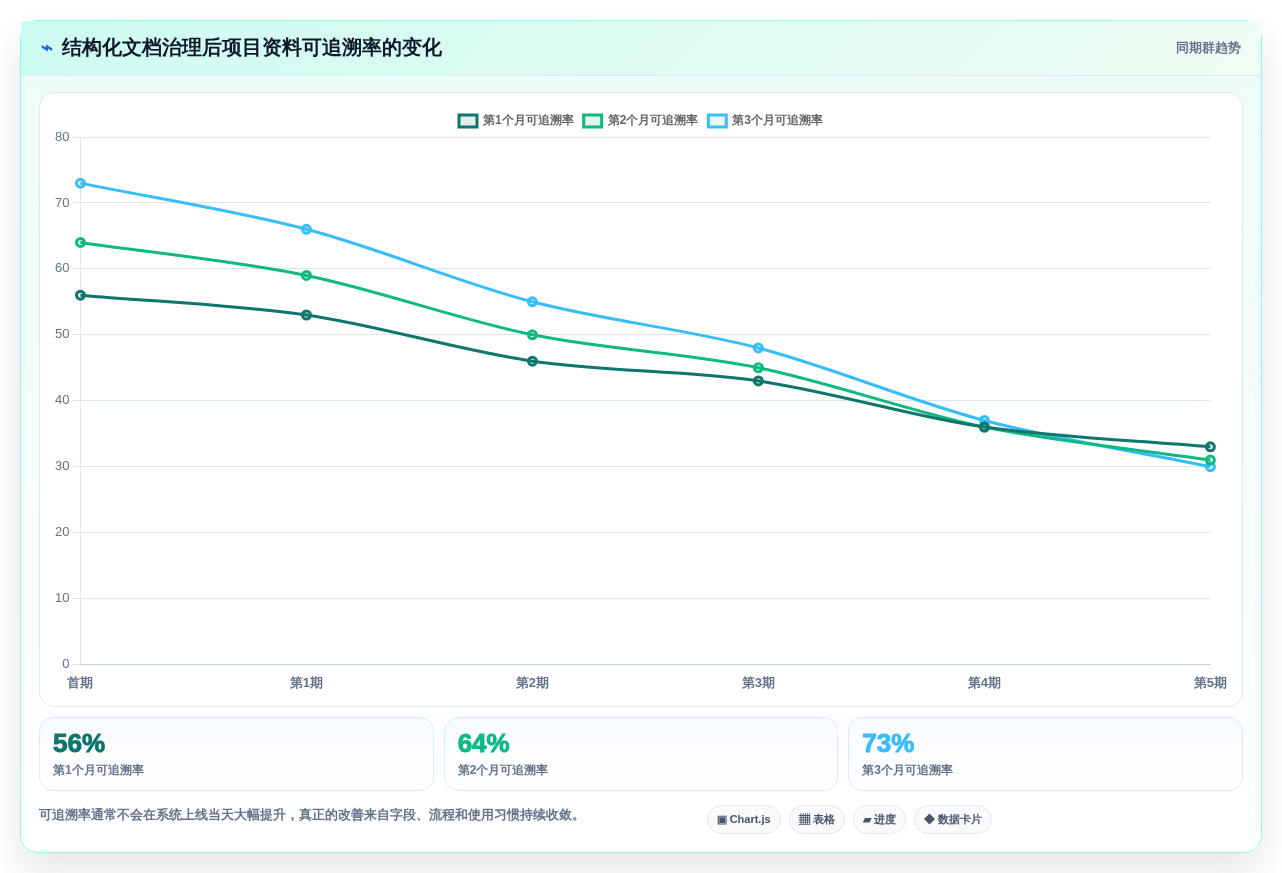The width and height of the screenshot is (1282, 873).
Task: Click the 第2个月 data point at 首期 (64)
Action: [x=80, y=243]
